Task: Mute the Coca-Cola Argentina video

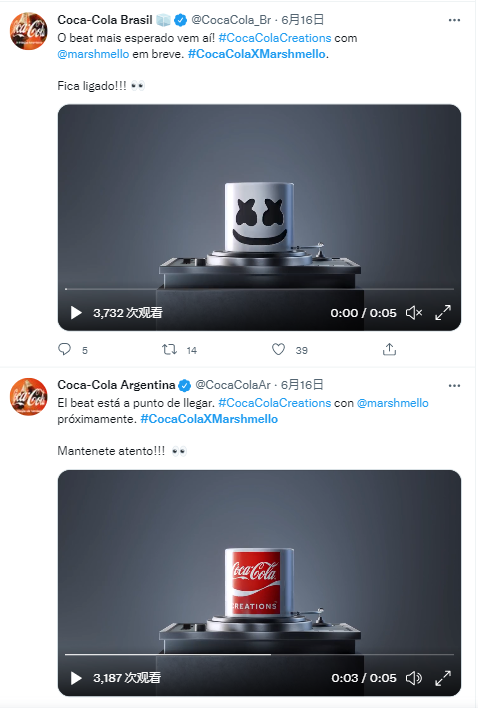Action: pos(413,678)
